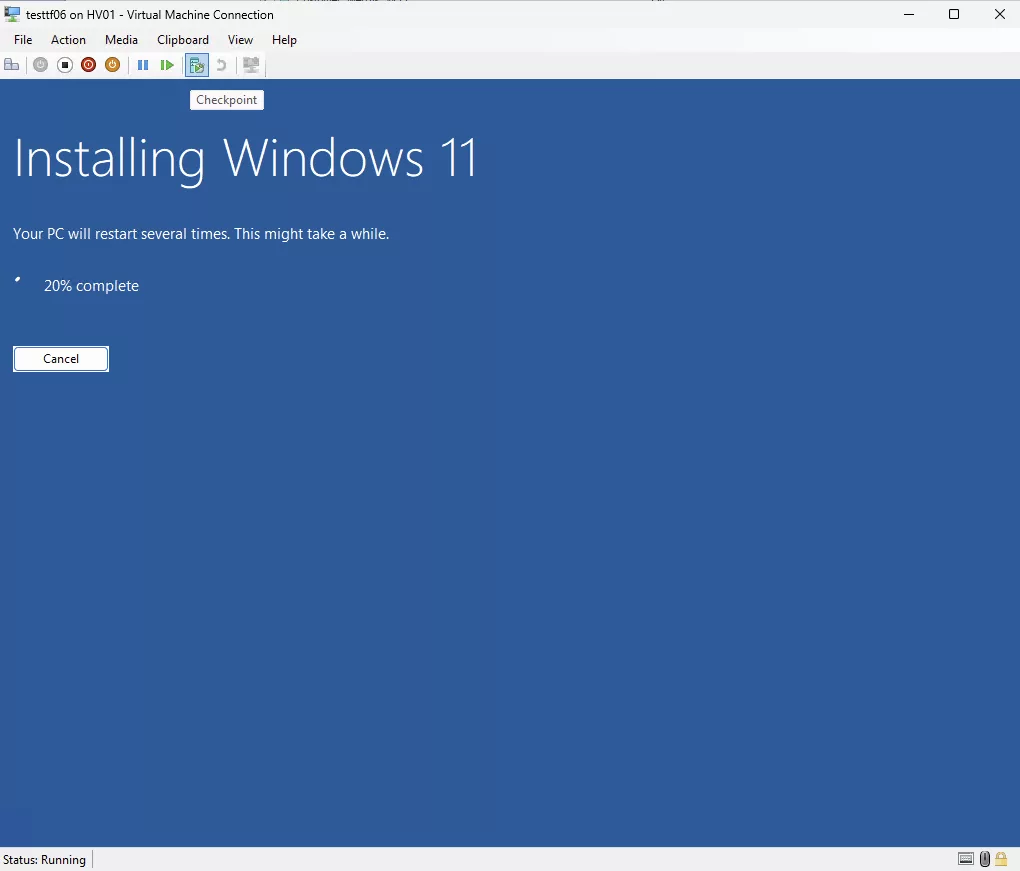The image size is (1020, 871).
Task: Click the Checkpoint tooltip label
Action: 226,100
